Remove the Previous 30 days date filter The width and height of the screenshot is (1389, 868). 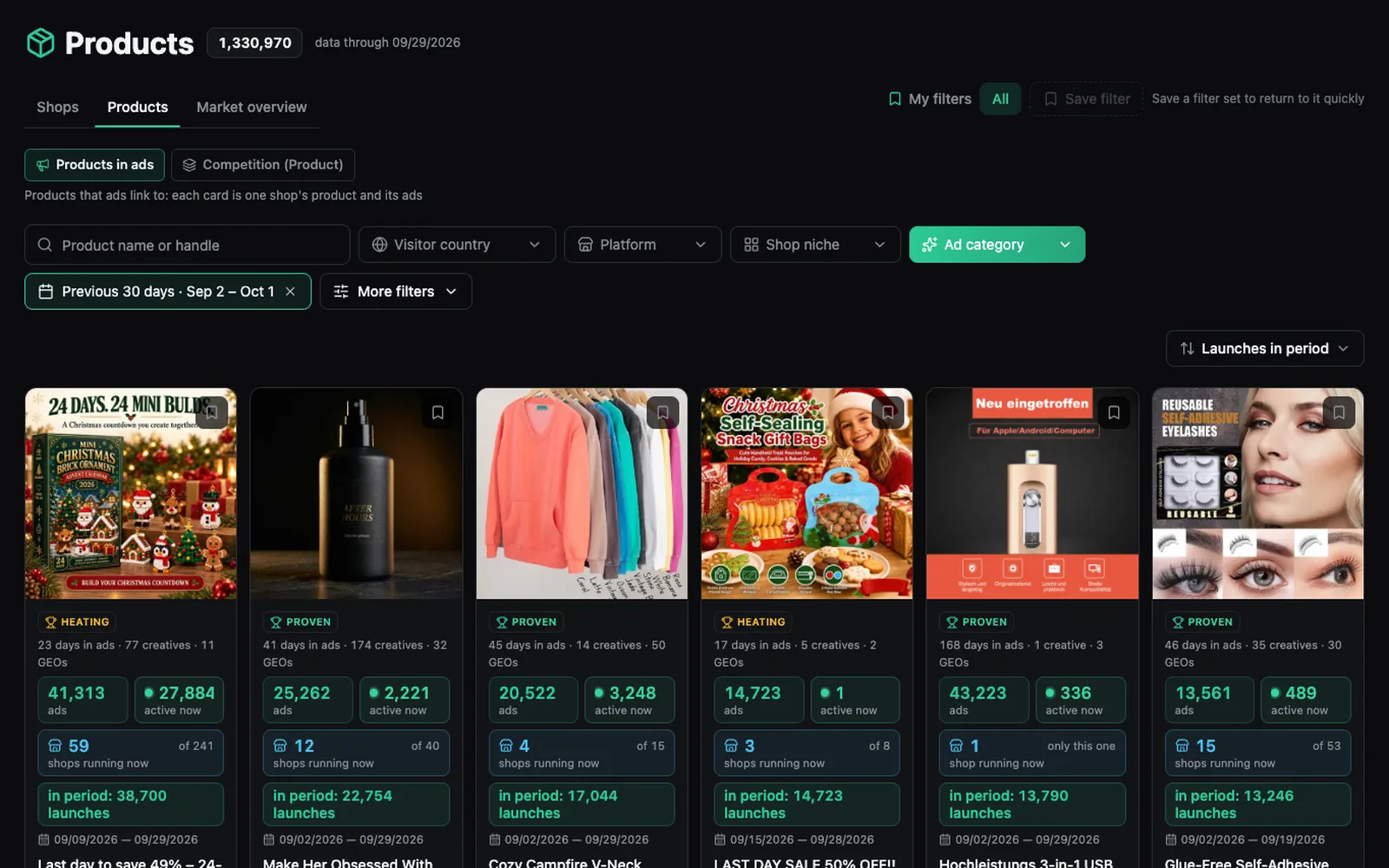[291, 292]
